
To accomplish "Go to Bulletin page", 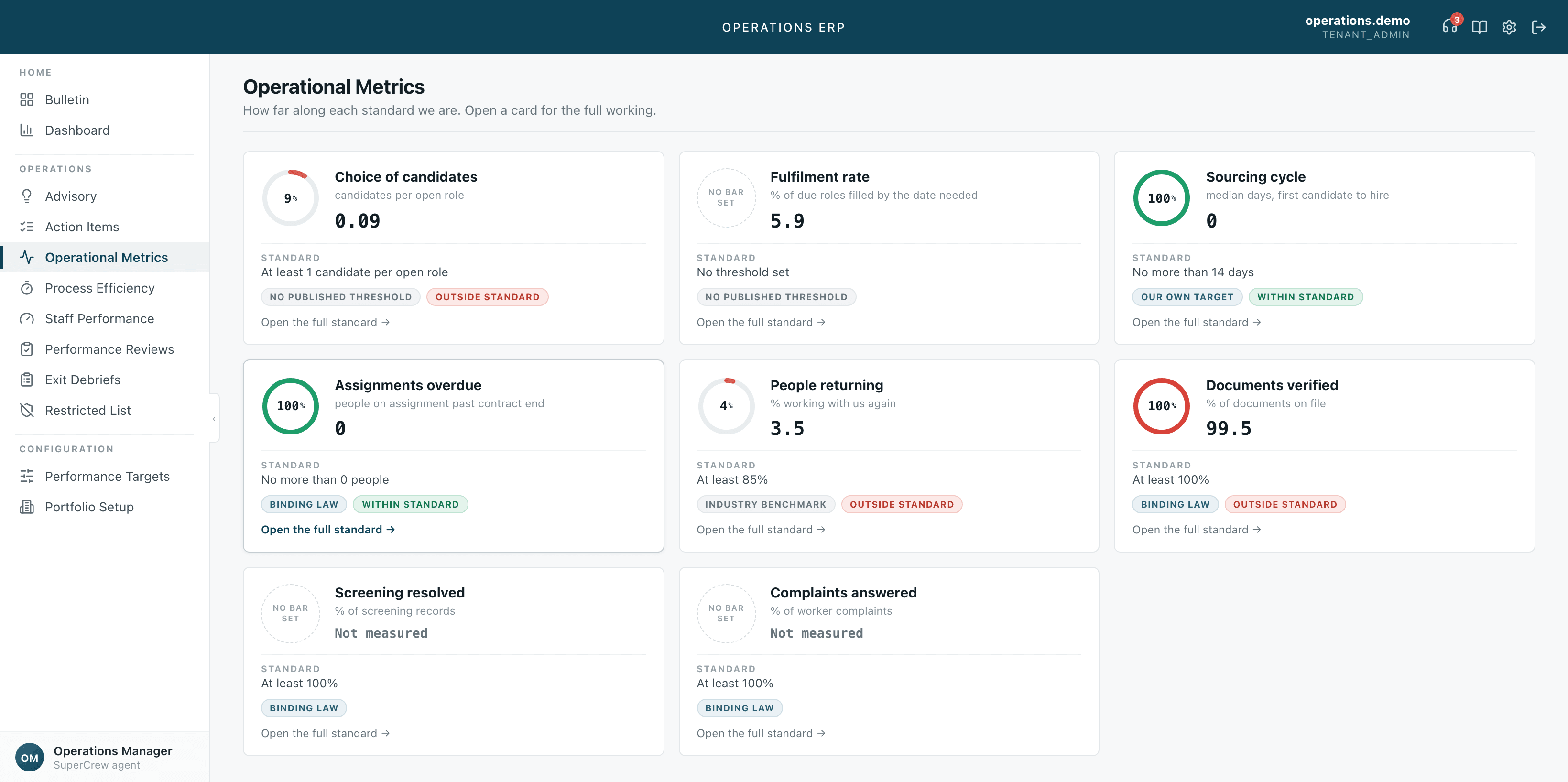I will (105, 99).
